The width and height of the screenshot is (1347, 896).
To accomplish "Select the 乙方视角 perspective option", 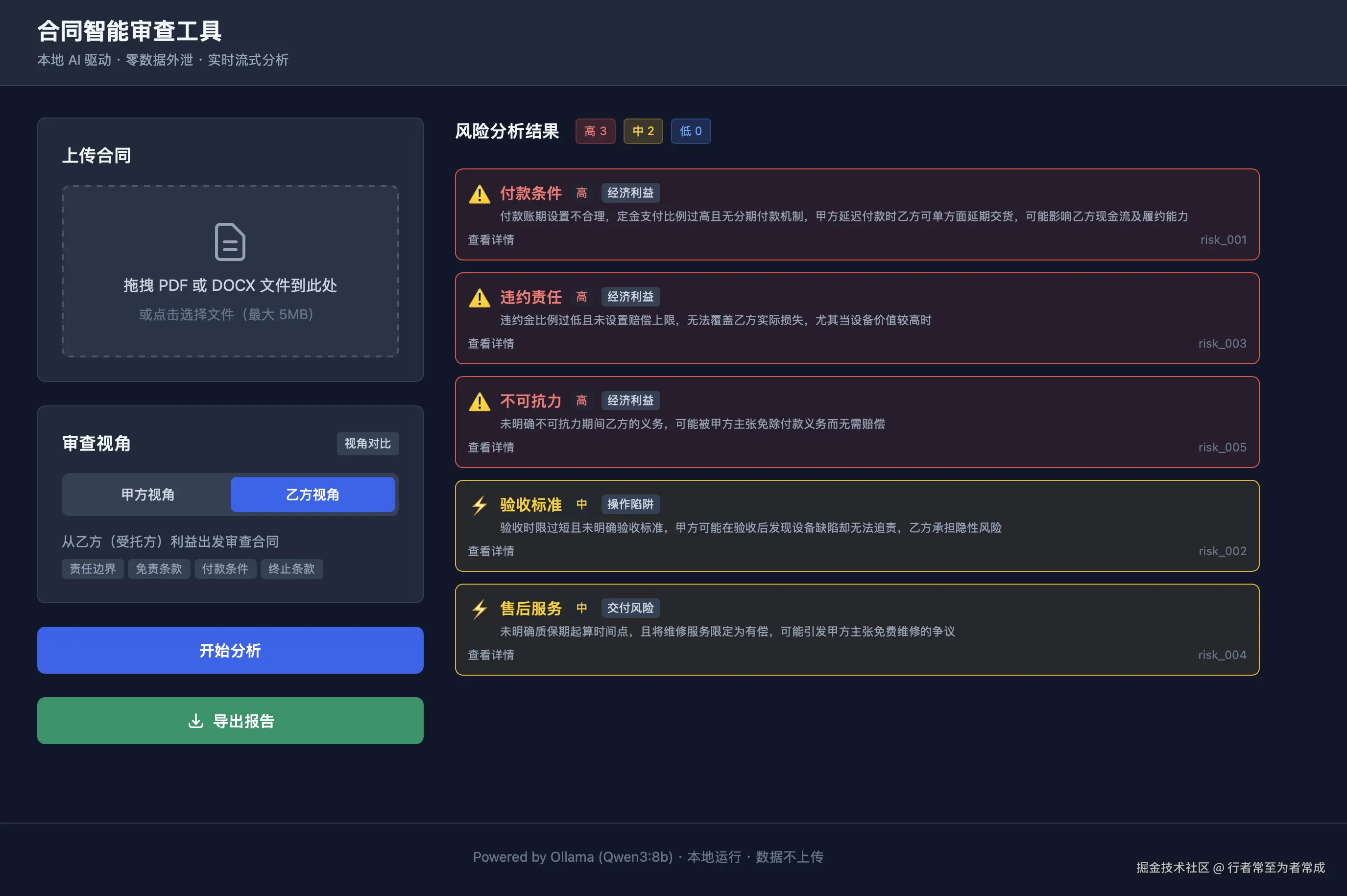I will (x=313, y=495).
